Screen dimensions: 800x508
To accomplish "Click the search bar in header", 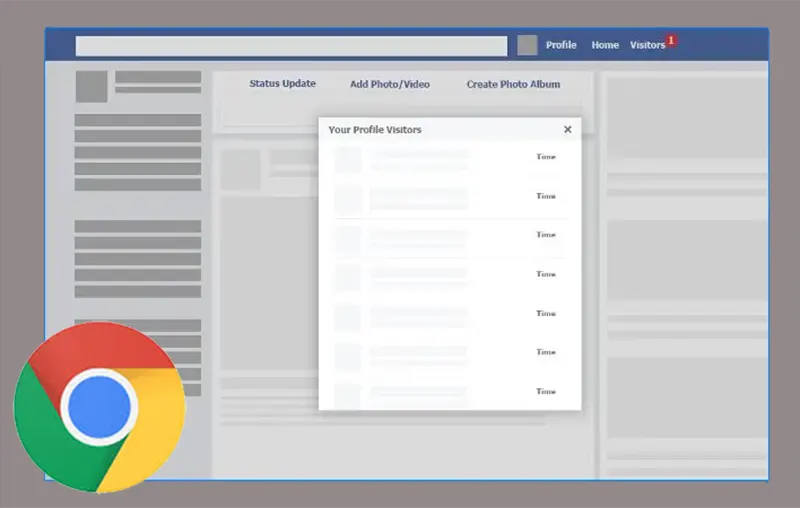I will (x=291, y=46).
